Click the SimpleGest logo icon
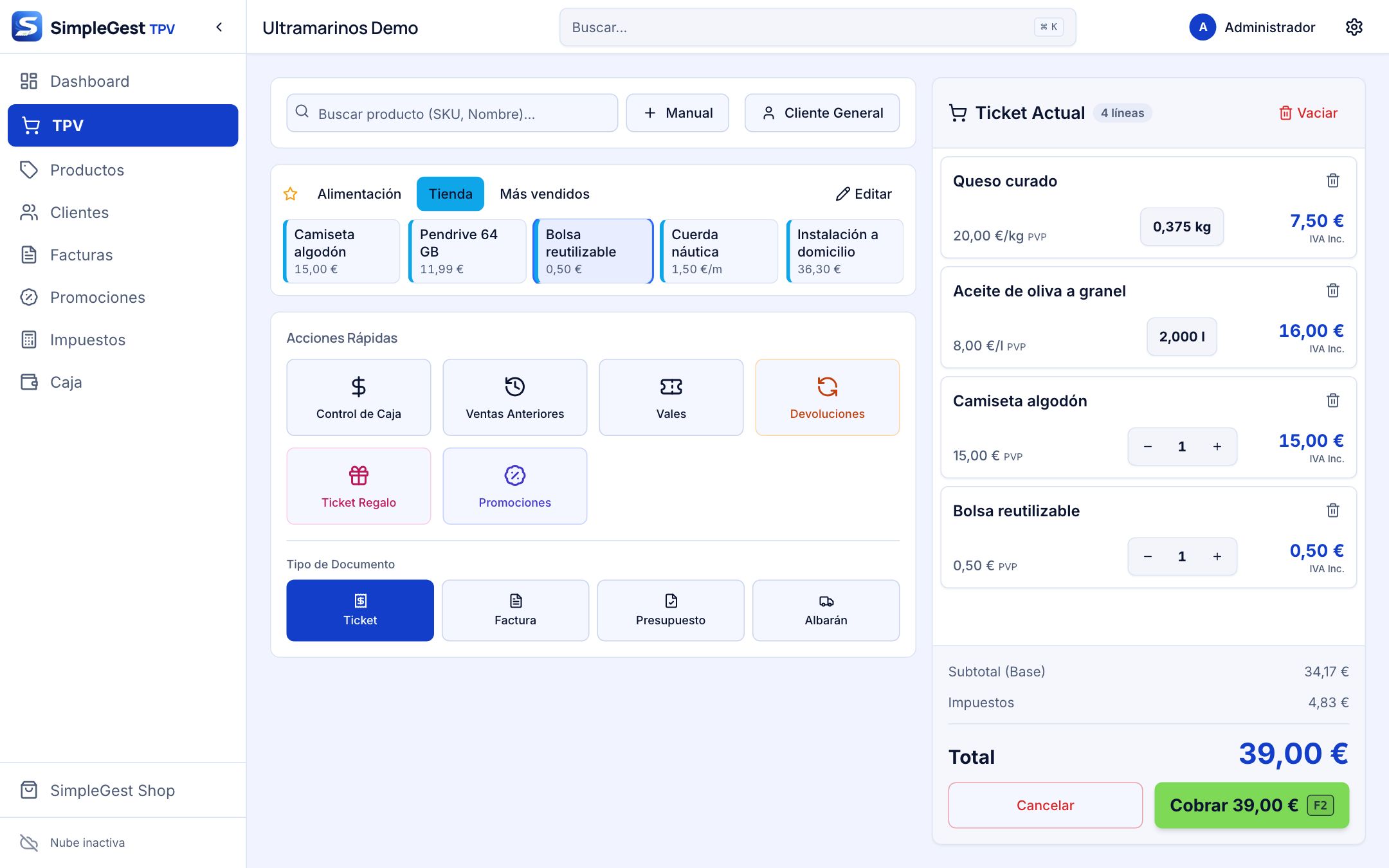This screenshot has height=868, width=1389. coord(27,26)
